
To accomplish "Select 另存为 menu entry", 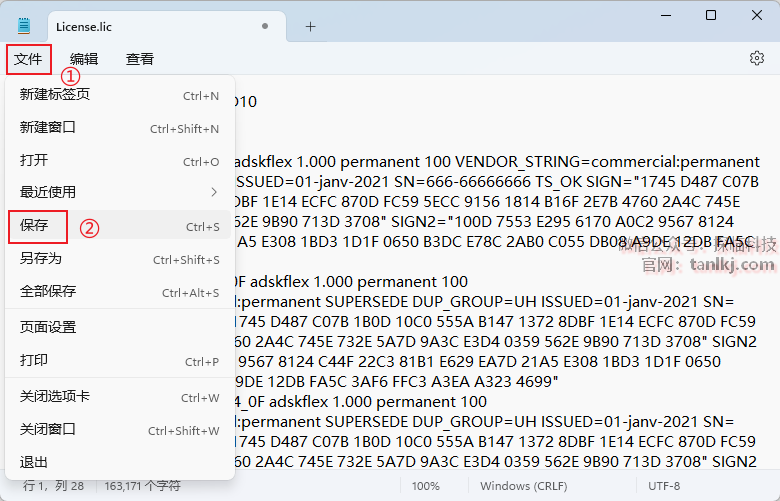I will pyautogui.click(x=119, y=259).
